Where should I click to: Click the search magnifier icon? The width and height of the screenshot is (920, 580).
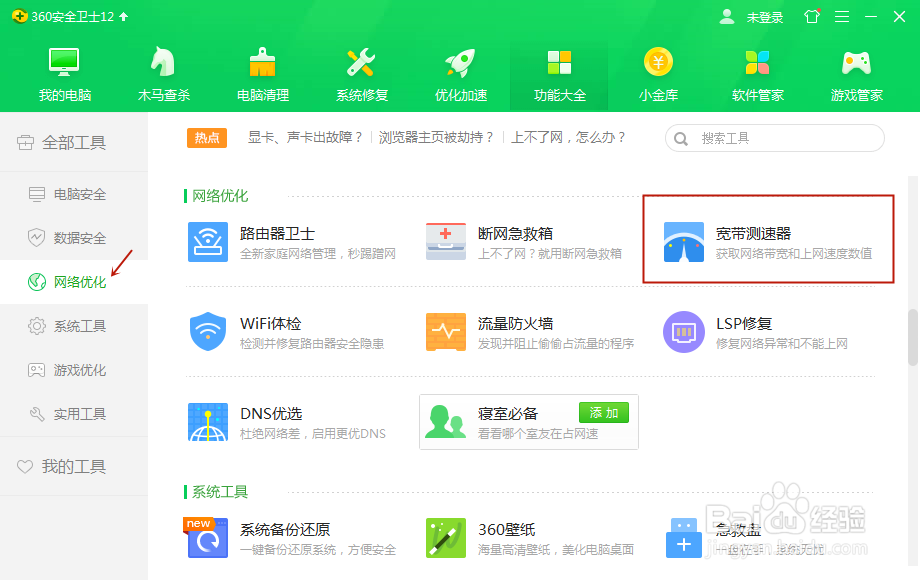point(681,139)
